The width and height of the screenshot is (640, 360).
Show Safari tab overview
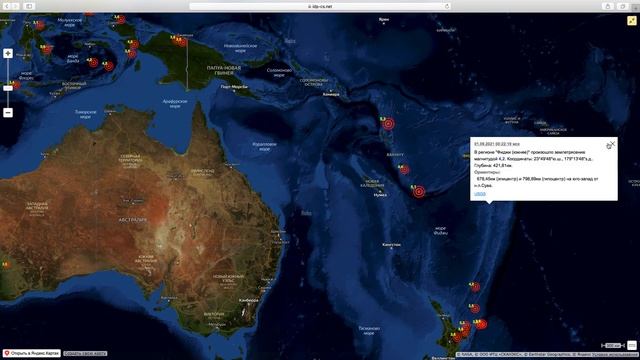(x=623, y=6)
